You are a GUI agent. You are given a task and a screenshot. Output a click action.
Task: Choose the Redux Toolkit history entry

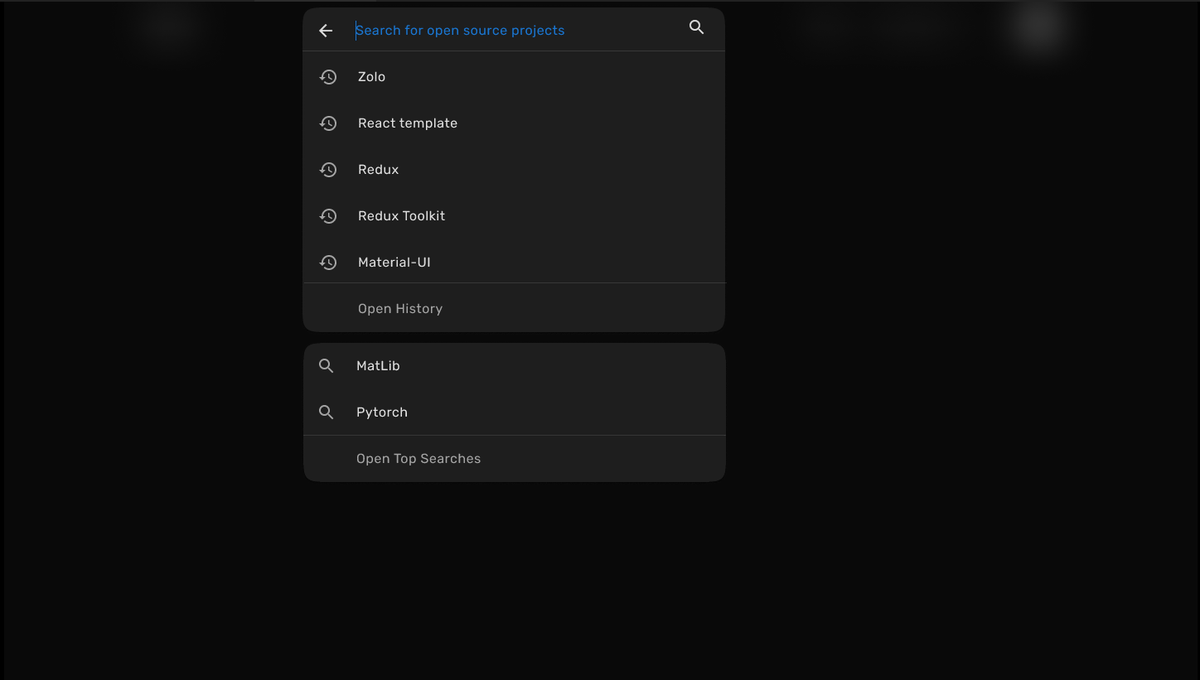click(514, 216)
